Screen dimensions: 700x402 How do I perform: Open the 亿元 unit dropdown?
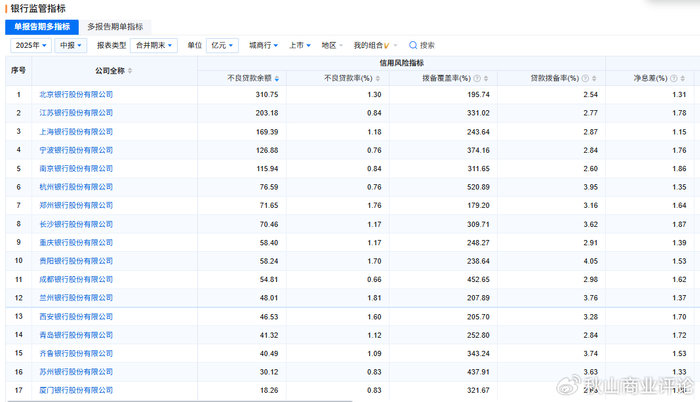(224, 45)
